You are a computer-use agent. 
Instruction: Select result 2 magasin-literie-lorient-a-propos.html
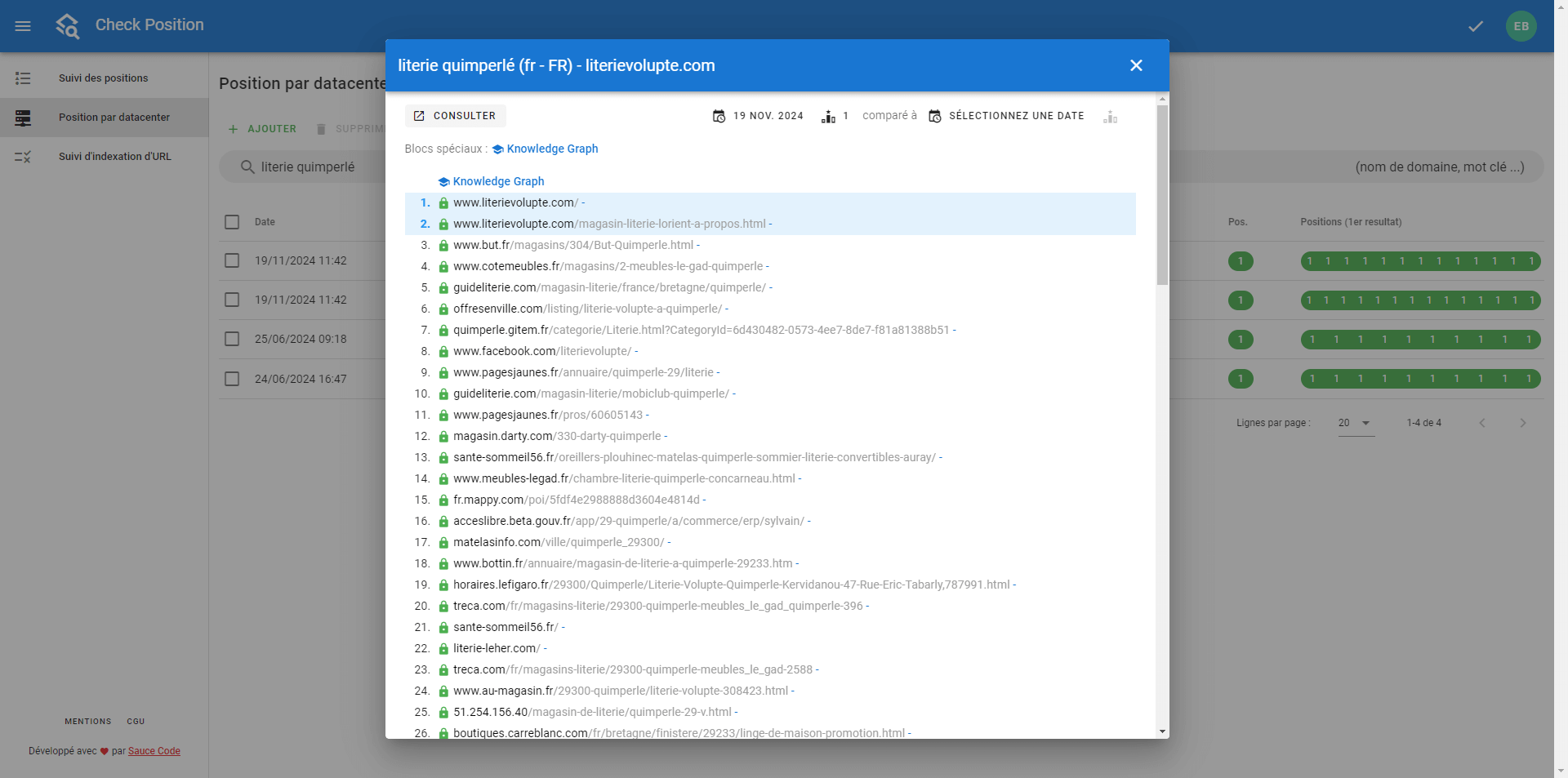(x=770, y=224)
